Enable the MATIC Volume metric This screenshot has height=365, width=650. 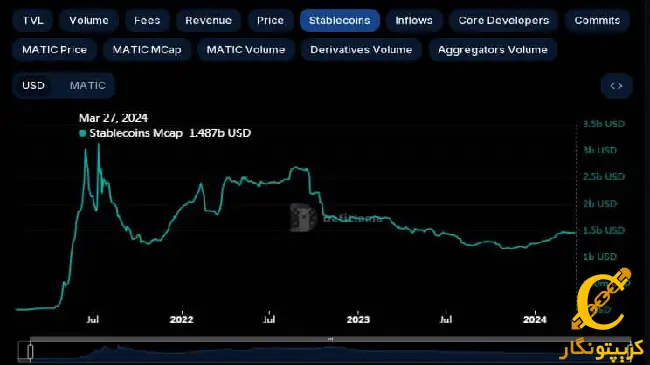(246, 50)
